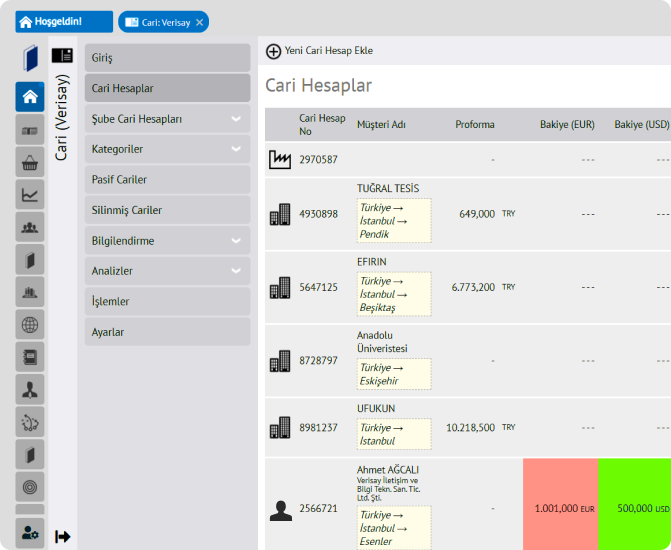Click the green 500,000 USD balance cell
This screenshot has width=671, height=550.
pyautogui.click(x=635, y=504)
